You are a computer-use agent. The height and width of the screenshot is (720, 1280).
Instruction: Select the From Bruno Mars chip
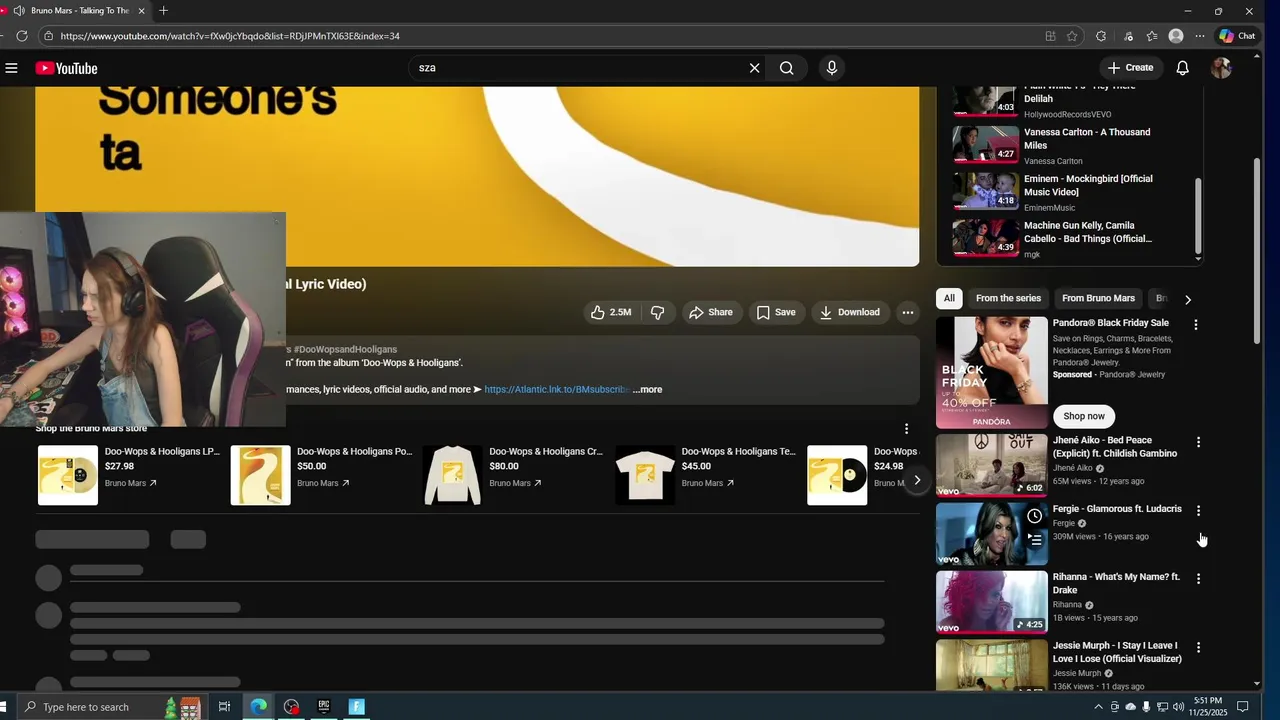pyautogui.click(x=1098, y=298)
